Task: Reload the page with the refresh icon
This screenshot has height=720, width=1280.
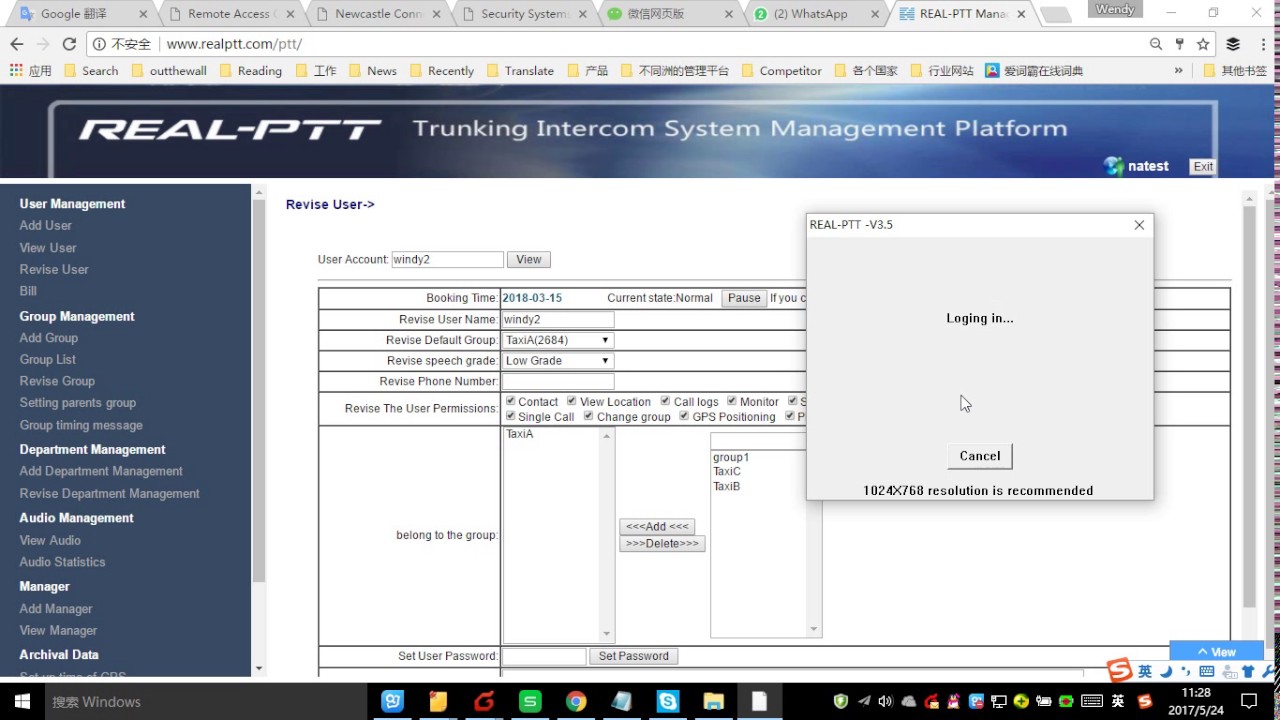Action: [69, 44]
